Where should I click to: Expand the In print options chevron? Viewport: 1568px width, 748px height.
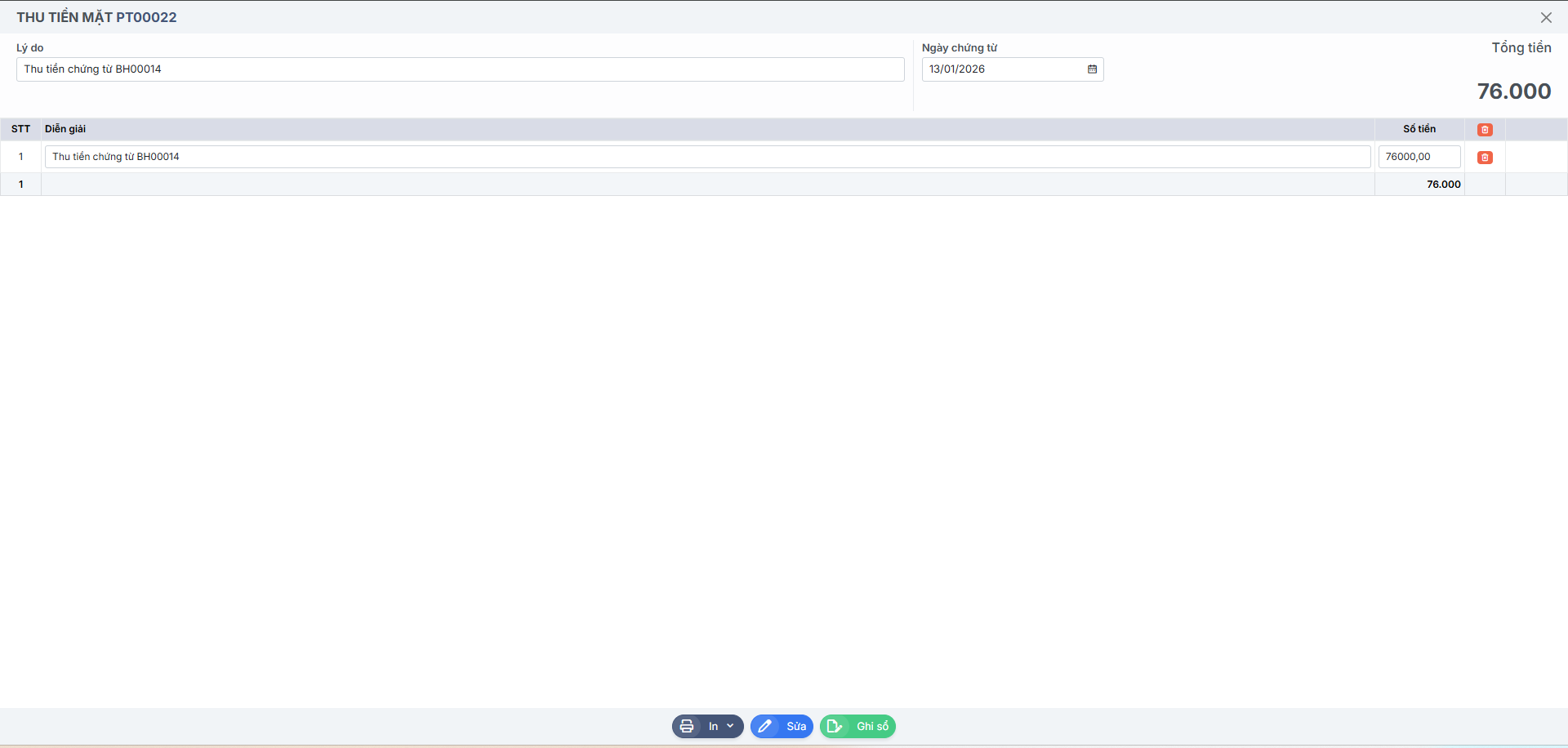[730, 726]
